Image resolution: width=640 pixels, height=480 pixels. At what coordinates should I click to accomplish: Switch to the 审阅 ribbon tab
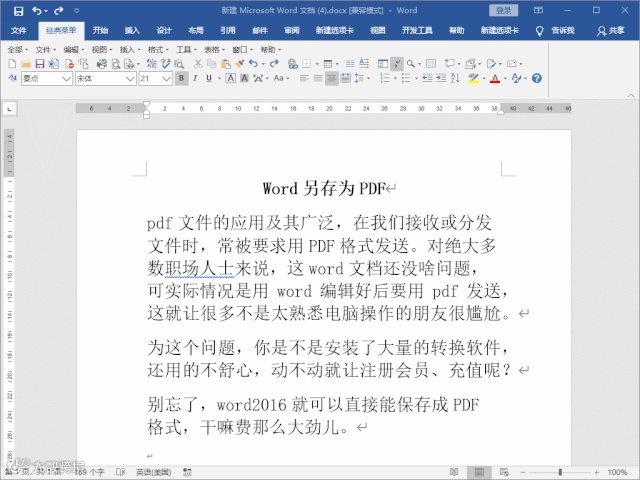(x=291, y=30)
